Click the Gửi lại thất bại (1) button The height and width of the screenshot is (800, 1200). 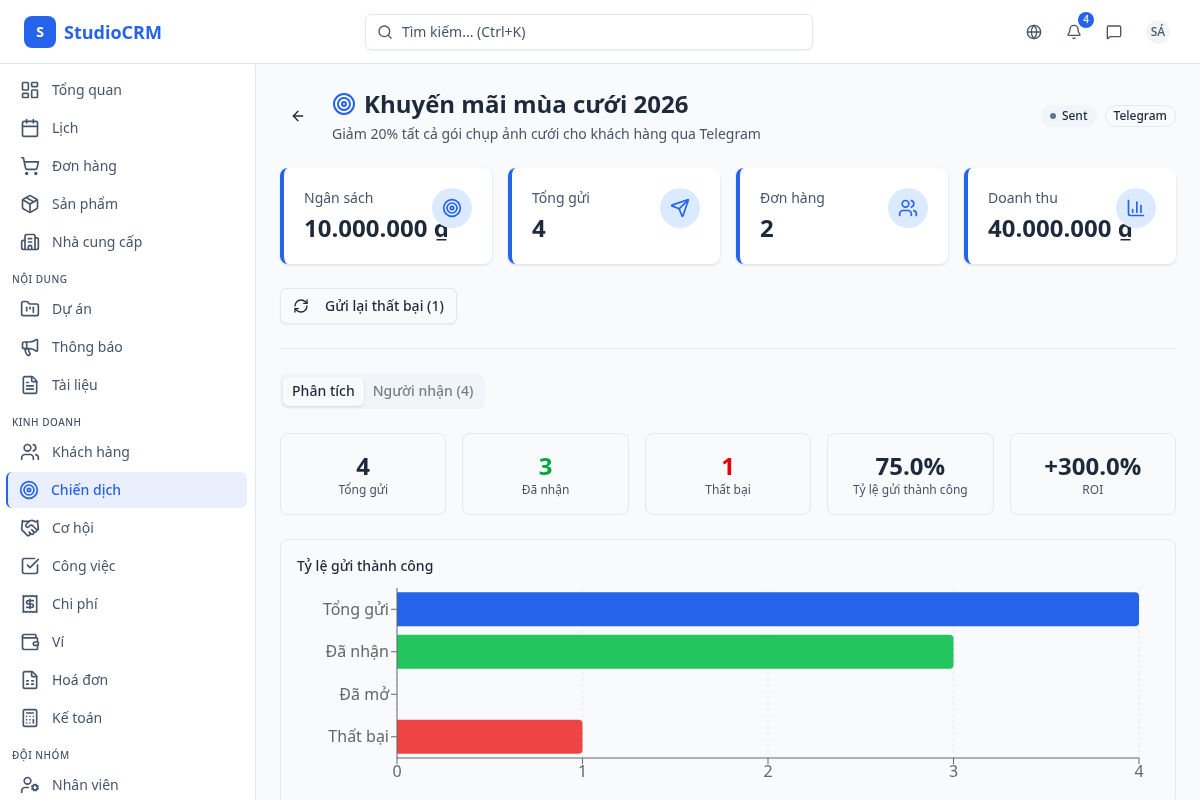[368, 306]
